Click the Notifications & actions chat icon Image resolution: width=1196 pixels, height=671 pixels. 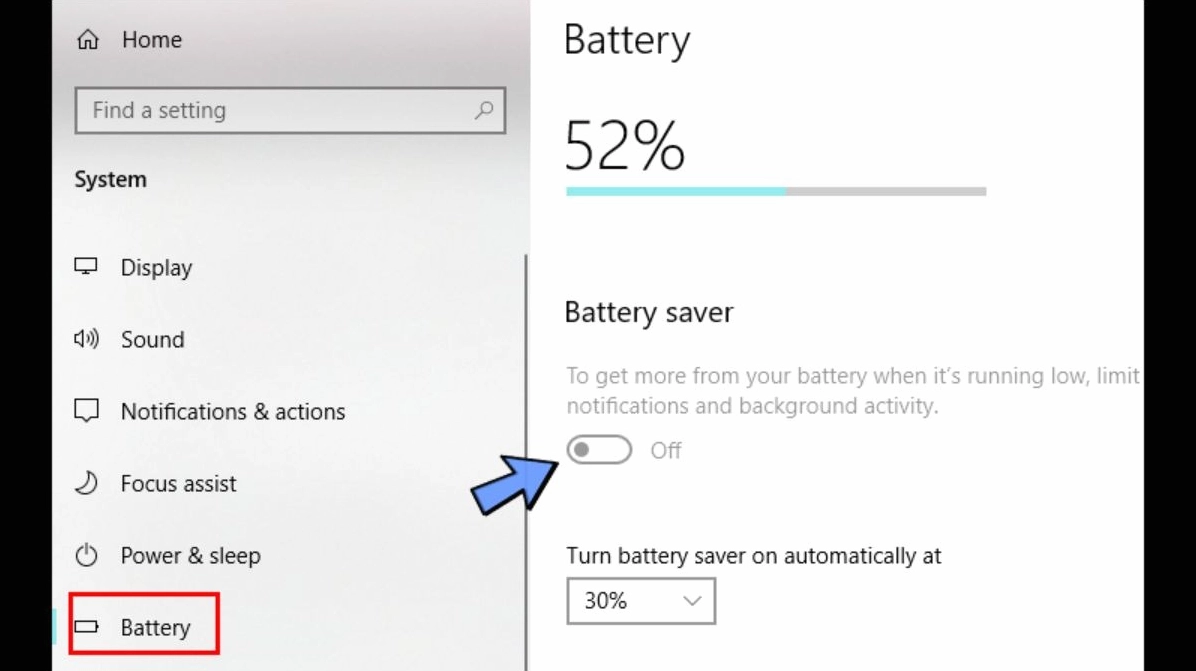click(86, 411)
